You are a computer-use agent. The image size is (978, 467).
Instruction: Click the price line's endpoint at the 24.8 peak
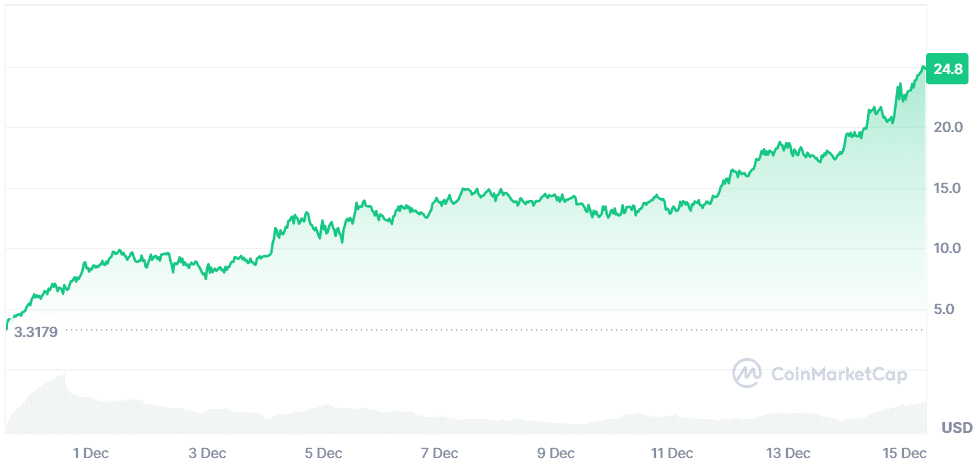coord(923,67)
